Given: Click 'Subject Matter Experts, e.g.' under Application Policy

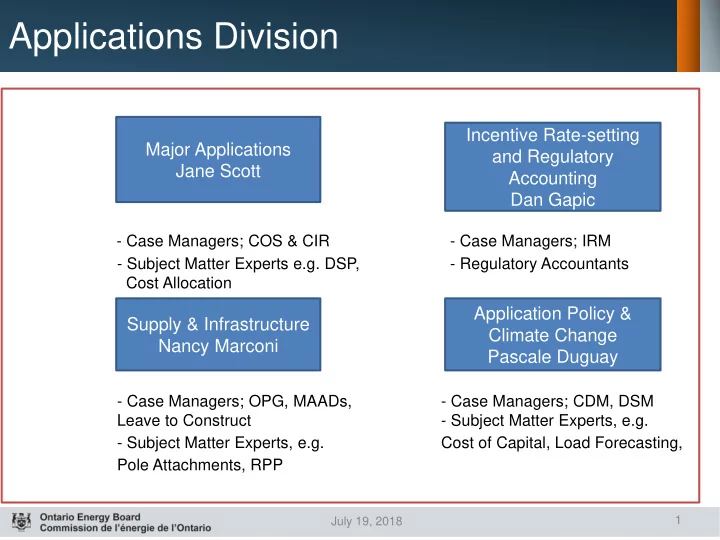Looking at the screenshot, I should click(549, 421).
